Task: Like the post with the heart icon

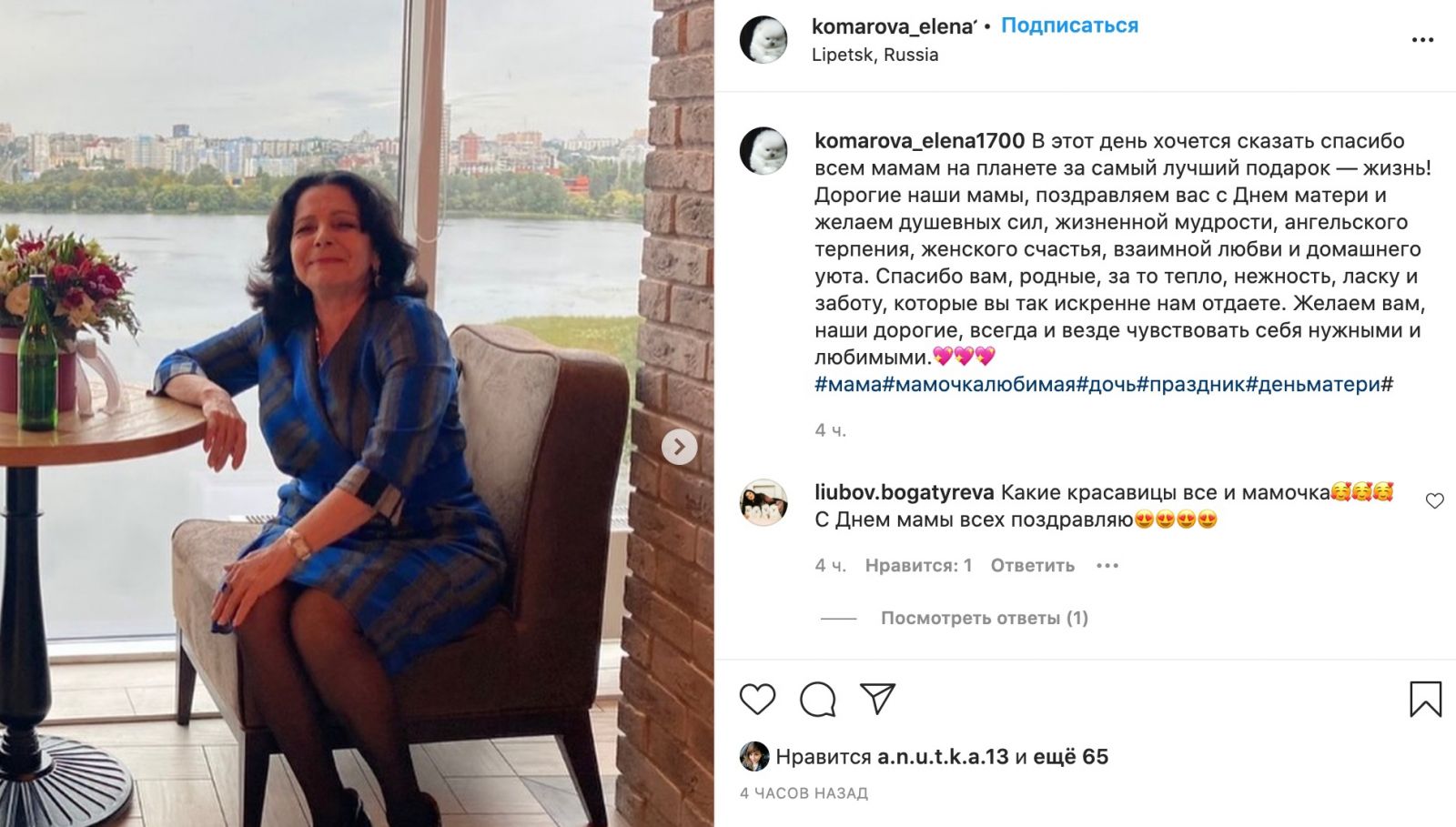Action: click(757, 699)
